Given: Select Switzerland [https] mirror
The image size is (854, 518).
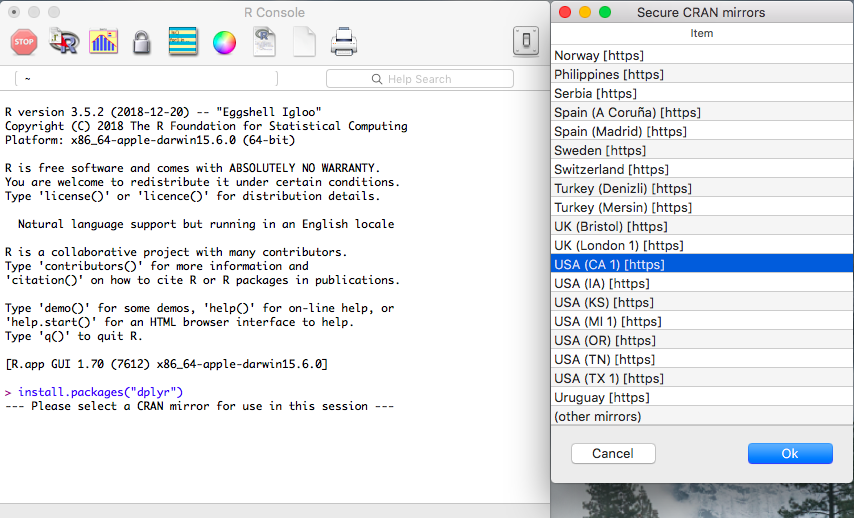Looking at the screenshot, I should click(702, 169).
